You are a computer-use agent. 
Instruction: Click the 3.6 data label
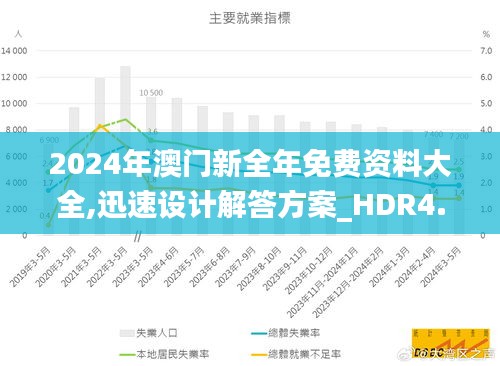152,132
